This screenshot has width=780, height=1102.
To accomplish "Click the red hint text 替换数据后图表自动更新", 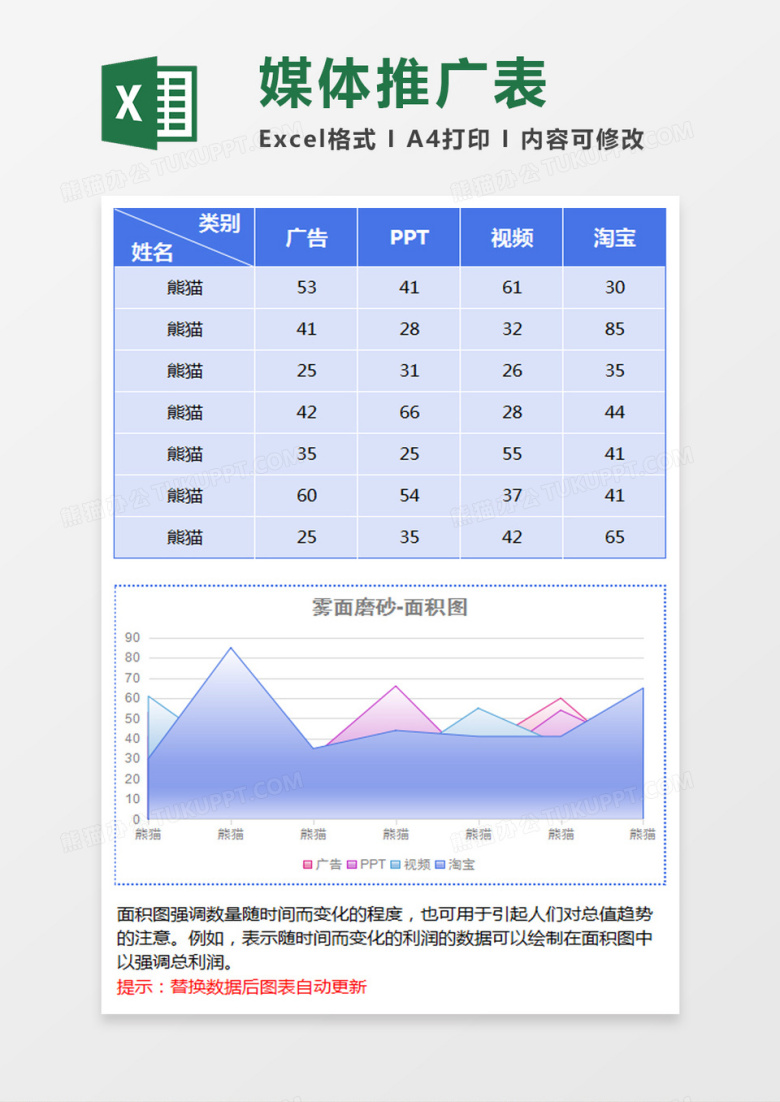I will [x=268, y=987].
